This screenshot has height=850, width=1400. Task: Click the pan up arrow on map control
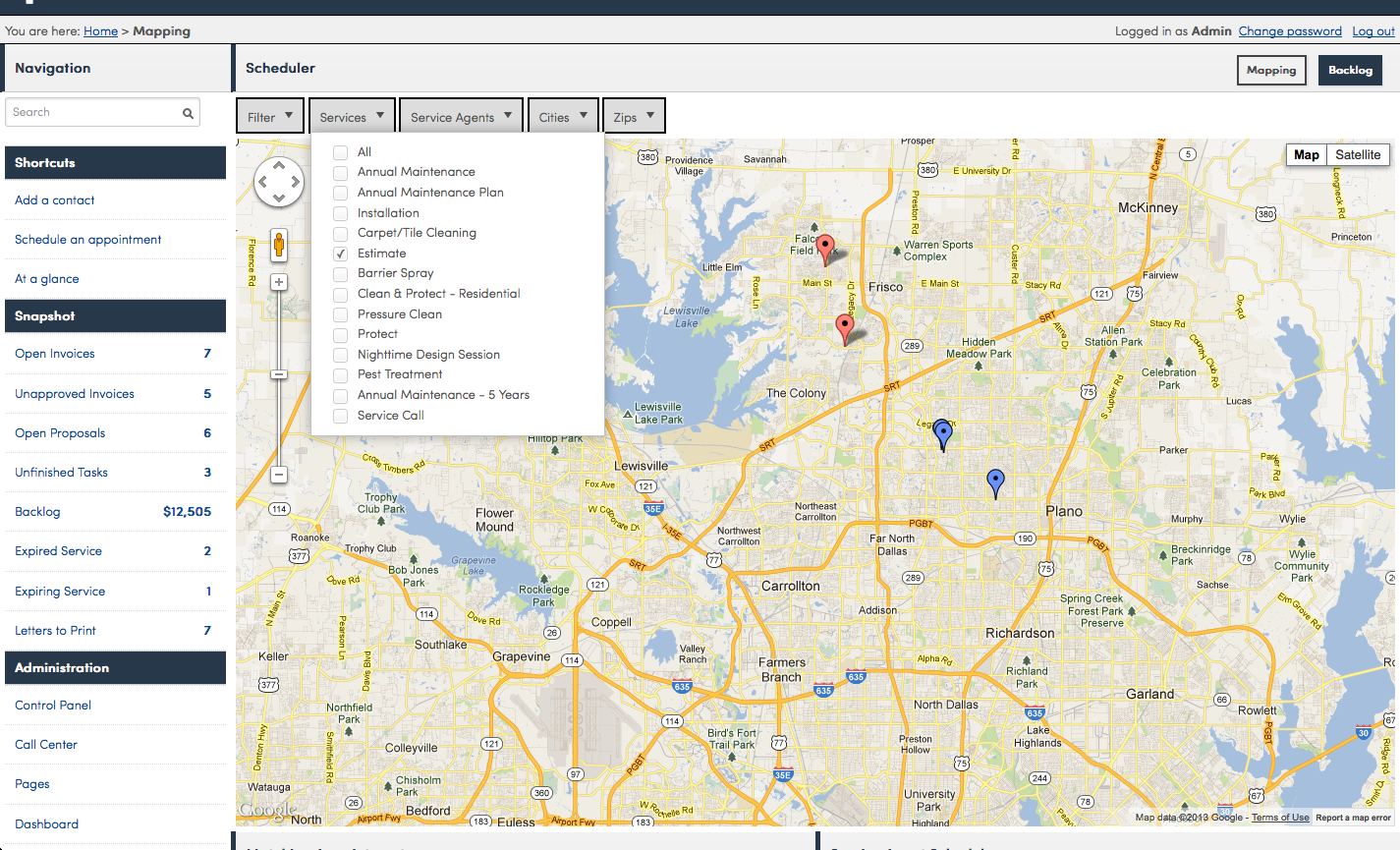pos(279,166)
